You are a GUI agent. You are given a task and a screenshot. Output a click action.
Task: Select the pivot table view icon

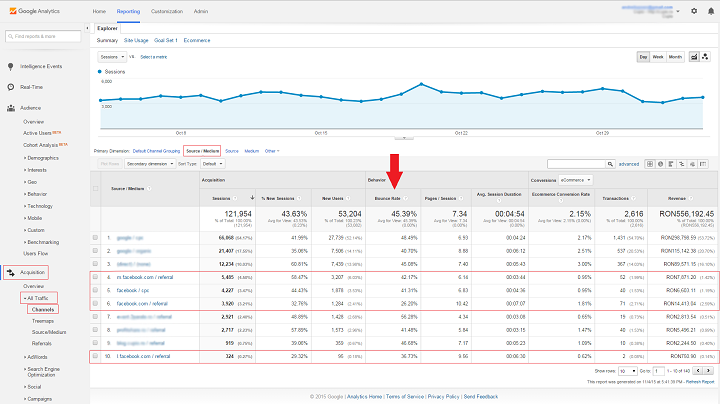click(x=701, y=163)
